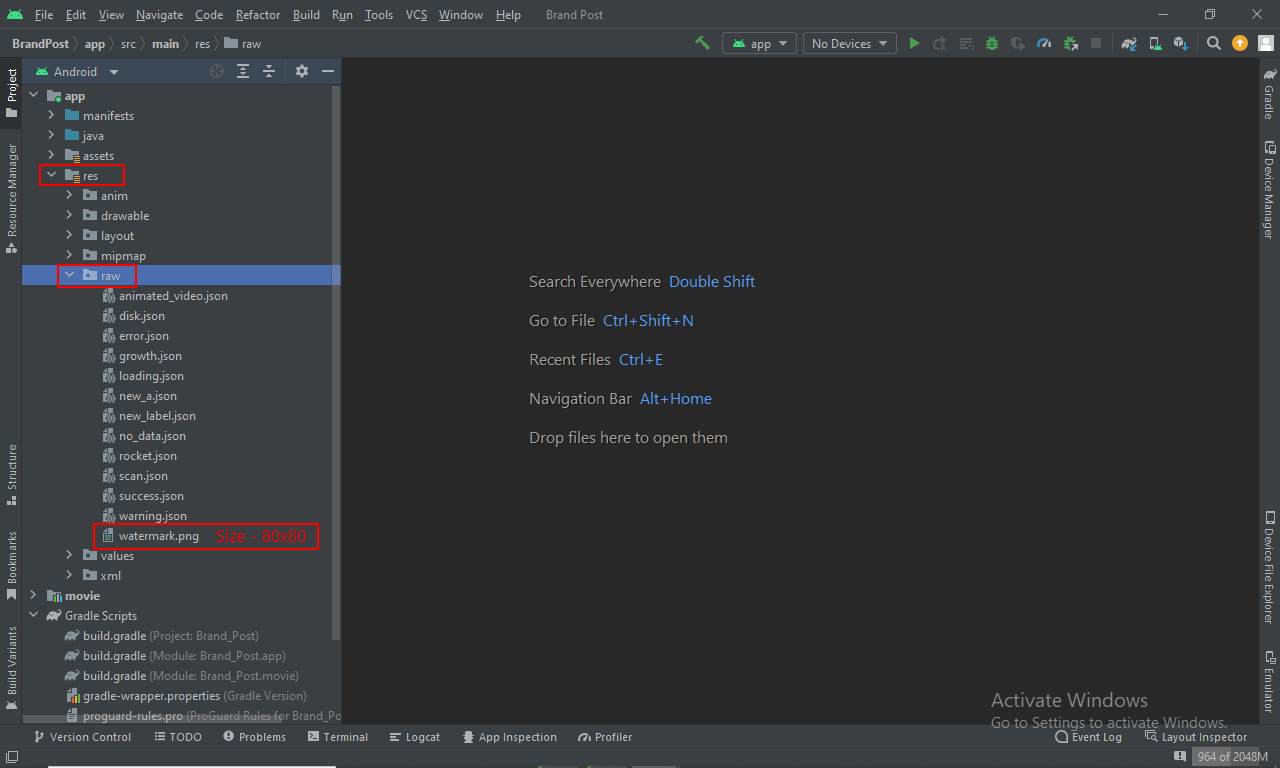Toggle the Project tool window tab

pyautogui.click(x=11, y=92)
